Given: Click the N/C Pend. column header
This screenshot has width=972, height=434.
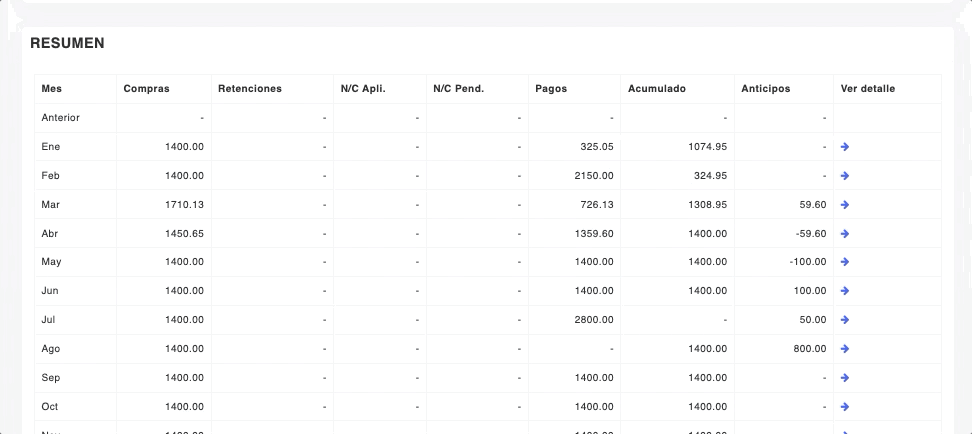Looking at the screenshot, I should pos(458,88).
